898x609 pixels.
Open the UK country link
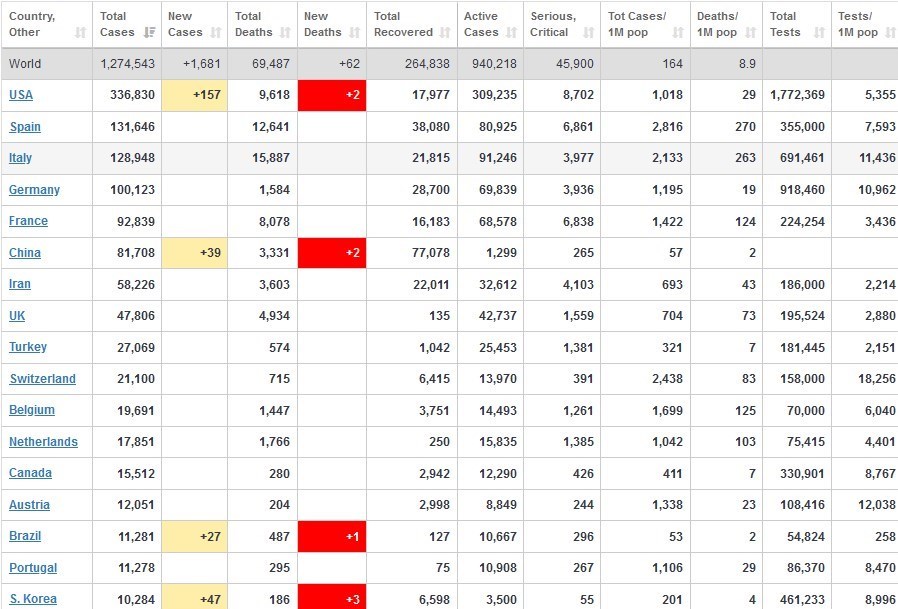(17, 316)
